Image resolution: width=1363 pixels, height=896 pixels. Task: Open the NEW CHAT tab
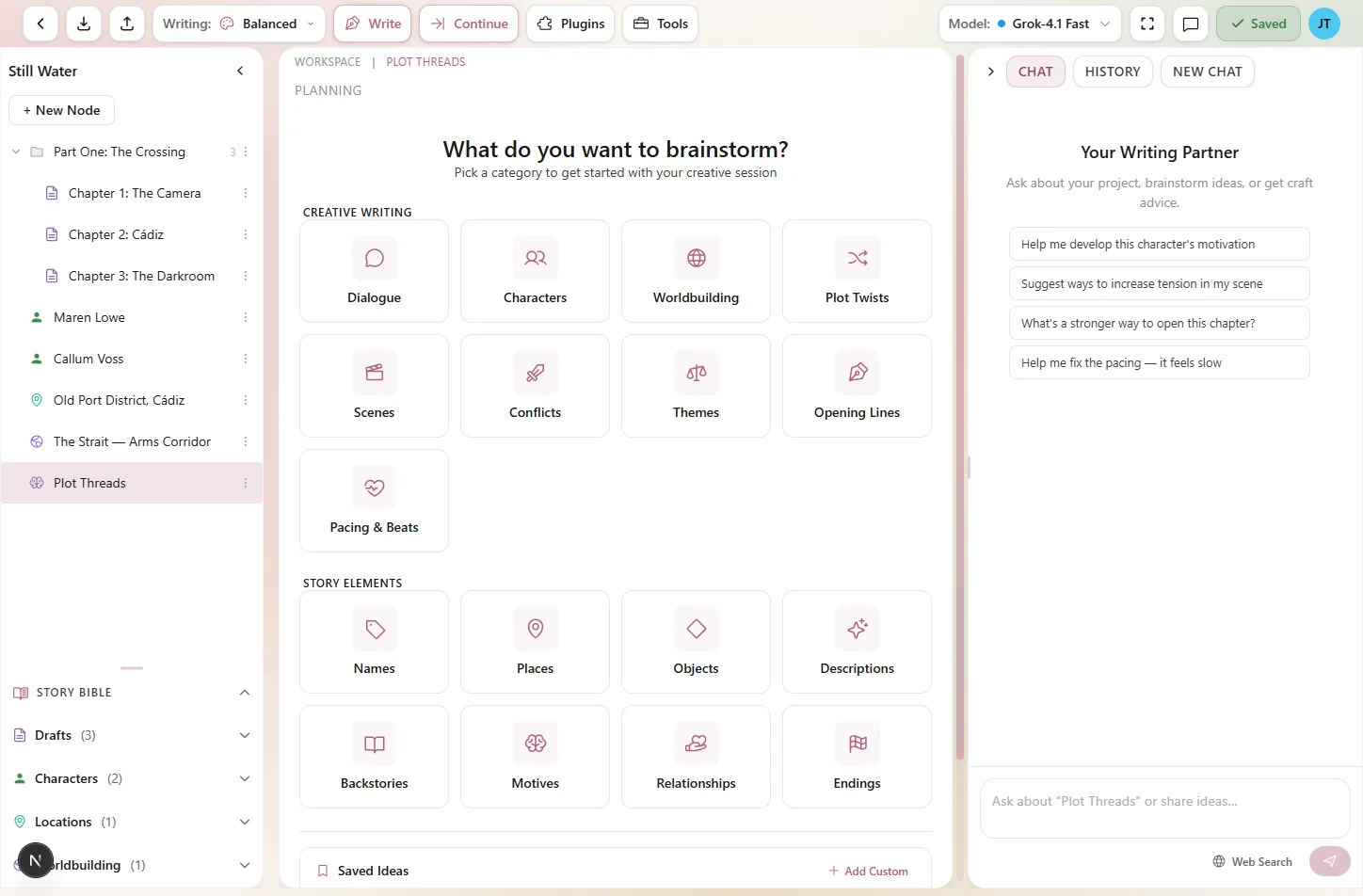pos(1207,71)
